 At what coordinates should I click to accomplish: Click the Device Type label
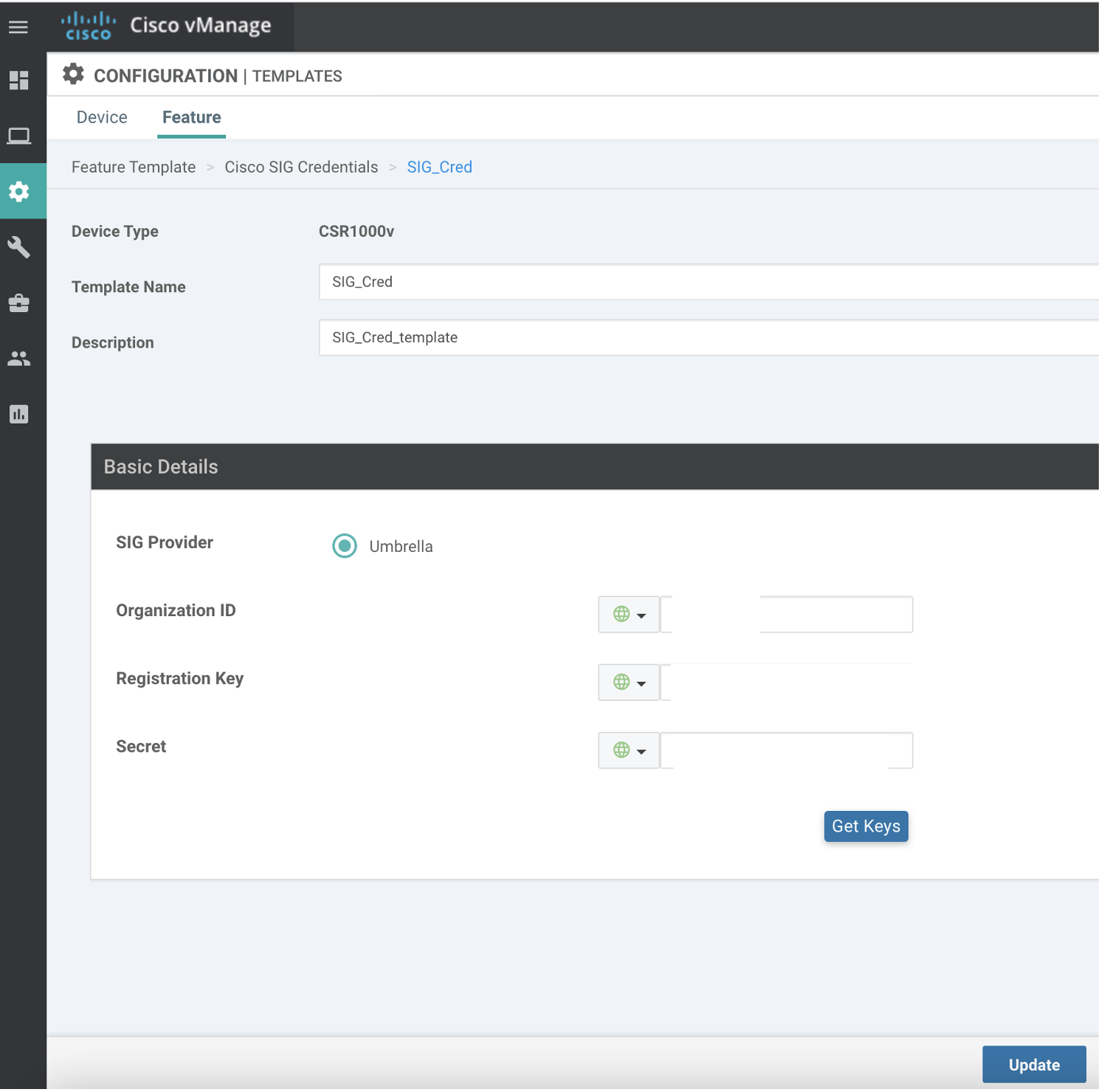(115, 232)
